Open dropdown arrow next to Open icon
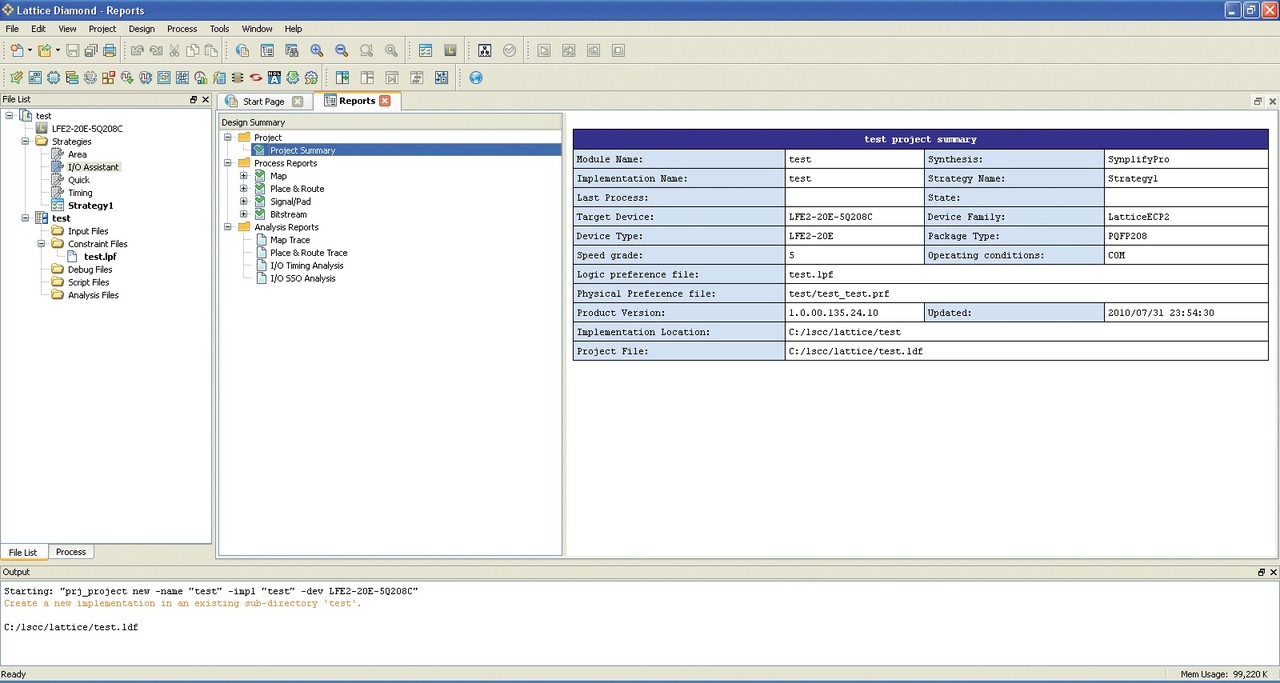Screen dimensions: 1280x683 (x=57, y=51)
